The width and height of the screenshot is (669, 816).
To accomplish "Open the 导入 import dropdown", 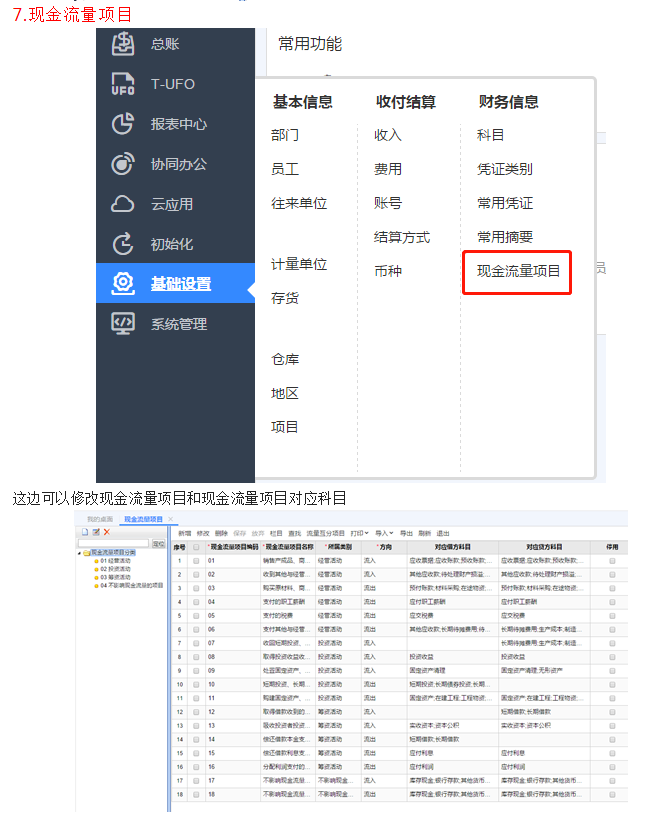I will tap(384, 533).
